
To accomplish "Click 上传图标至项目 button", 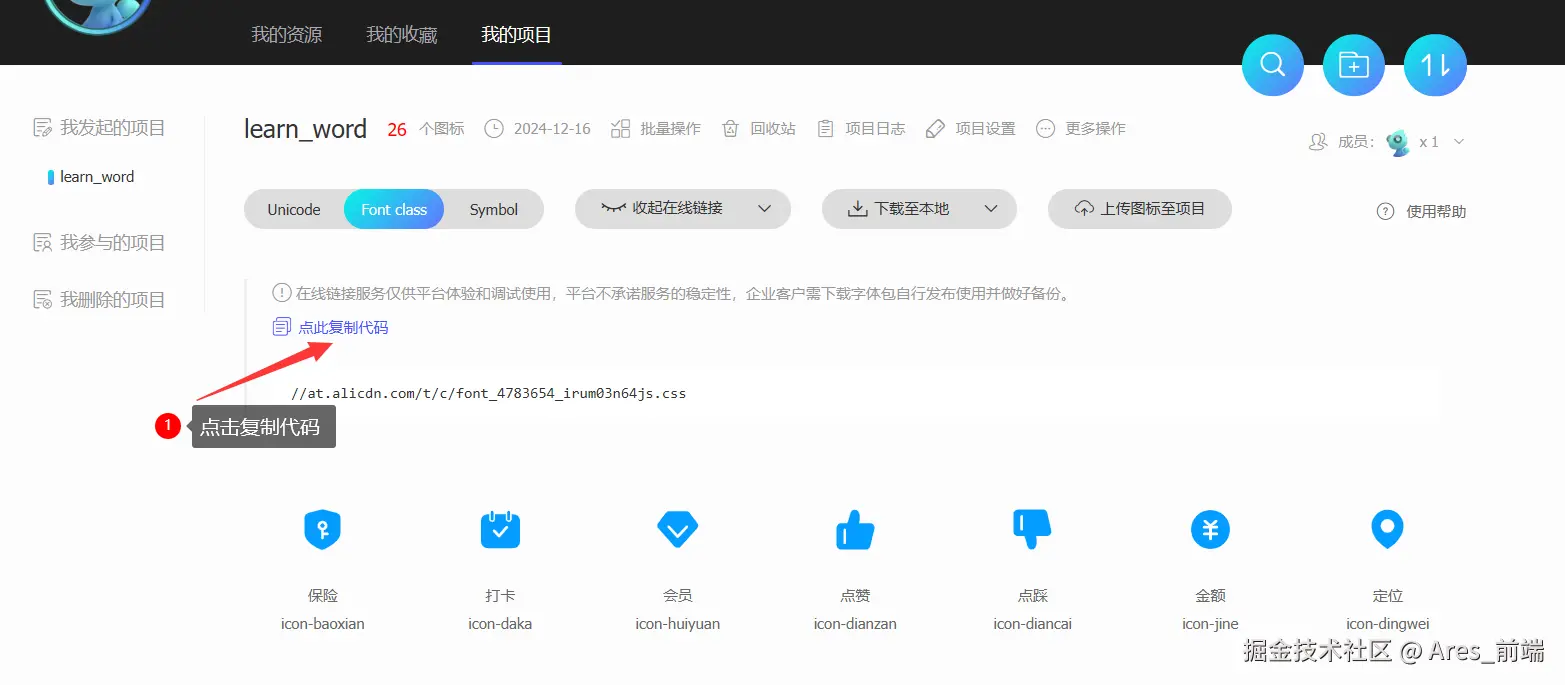I will click(x=1140, y=209).
